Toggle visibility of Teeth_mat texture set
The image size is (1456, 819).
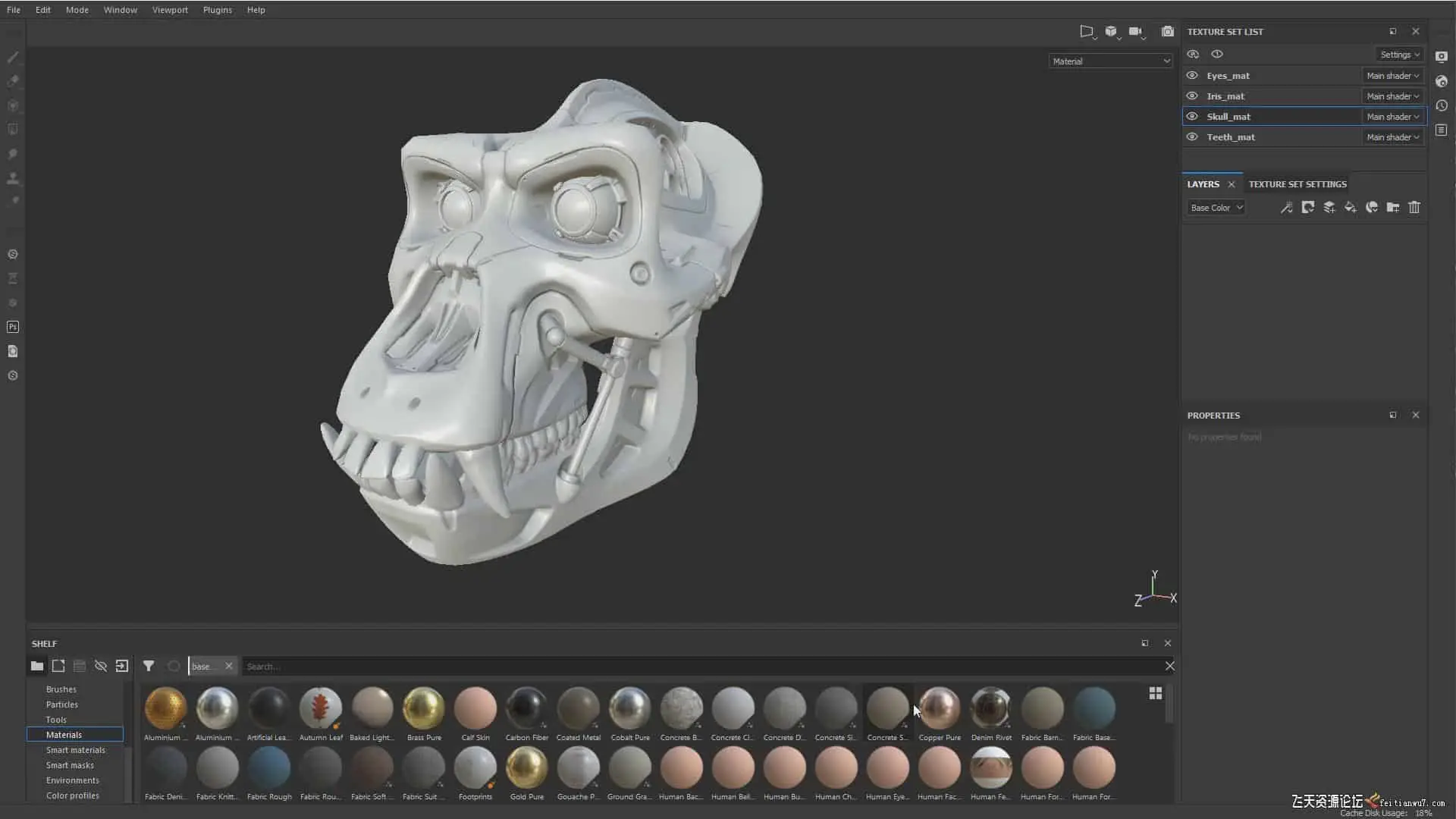click(x=1192, y=137)
